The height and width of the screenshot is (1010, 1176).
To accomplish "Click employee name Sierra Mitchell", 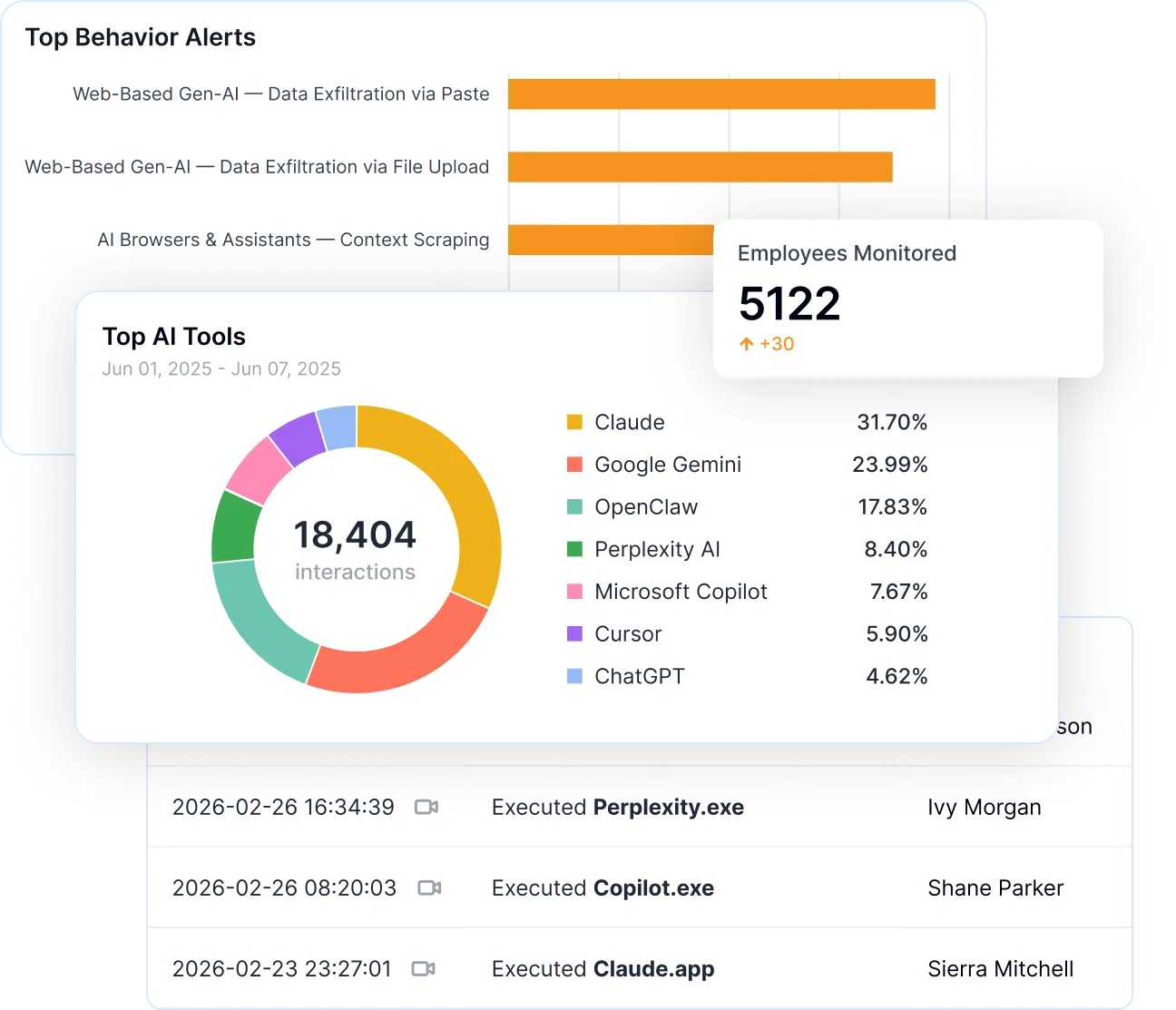I will 1000,968.
